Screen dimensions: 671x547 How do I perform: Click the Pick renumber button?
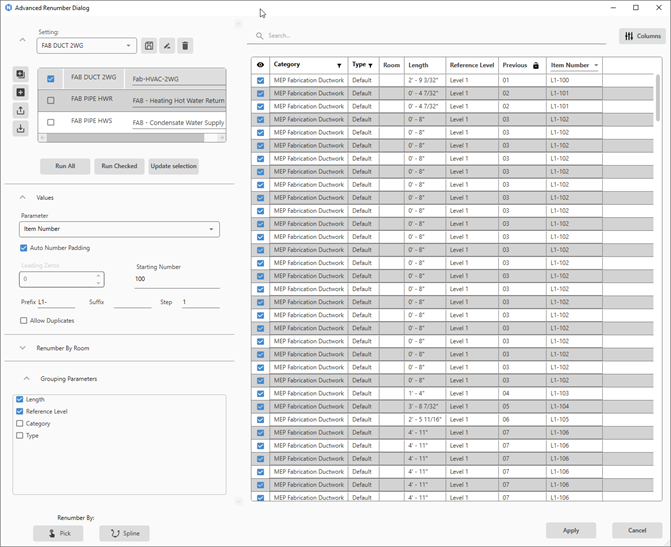[x=58, y=533]
